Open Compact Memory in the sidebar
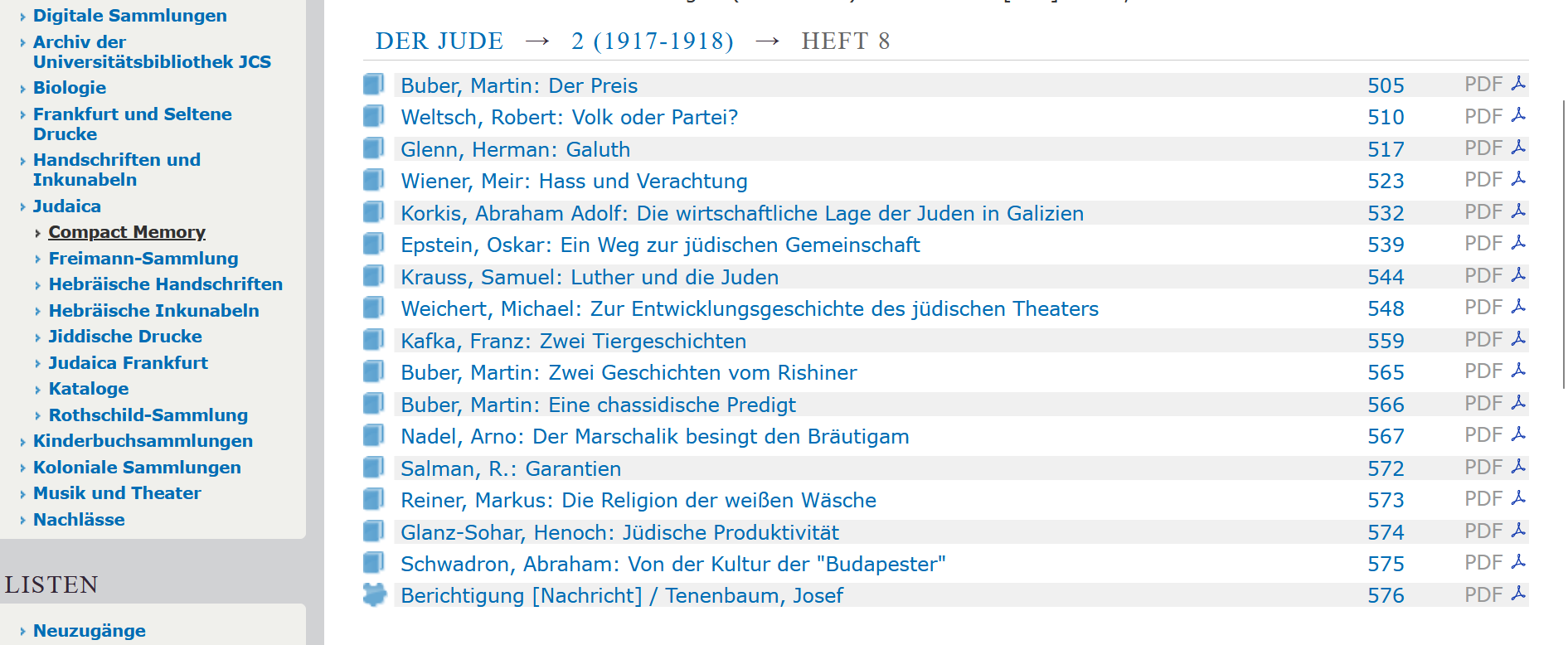 pyautogui.click(x=126, y=232)
